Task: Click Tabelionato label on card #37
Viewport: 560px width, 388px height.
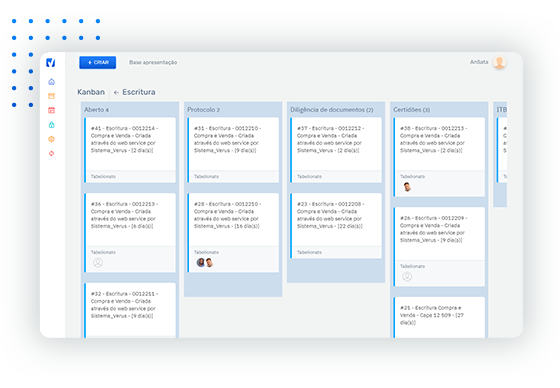Action: tap(309, 176)
